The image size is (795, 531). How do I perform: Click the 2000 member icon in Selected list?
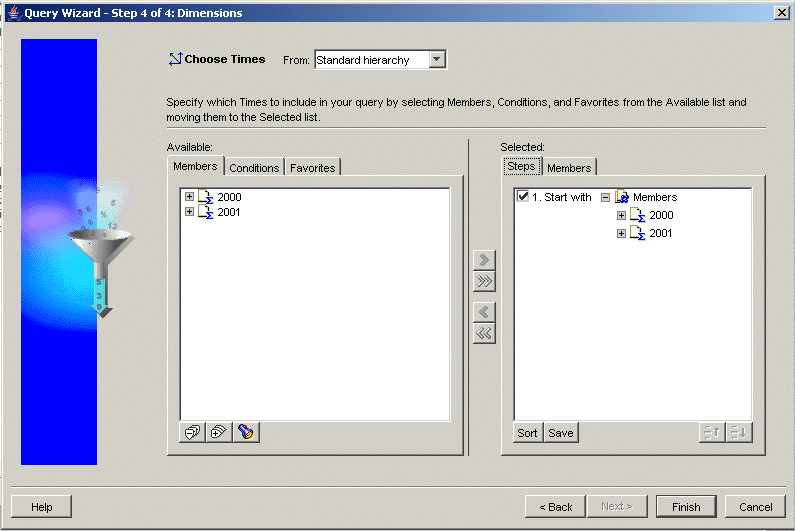click(637, 215)
